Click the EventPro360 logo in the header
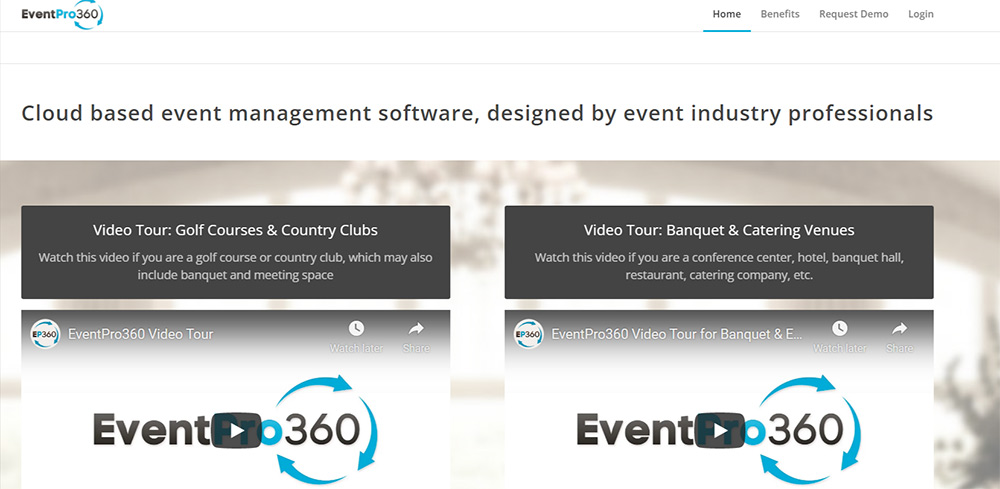 point(62,15)
